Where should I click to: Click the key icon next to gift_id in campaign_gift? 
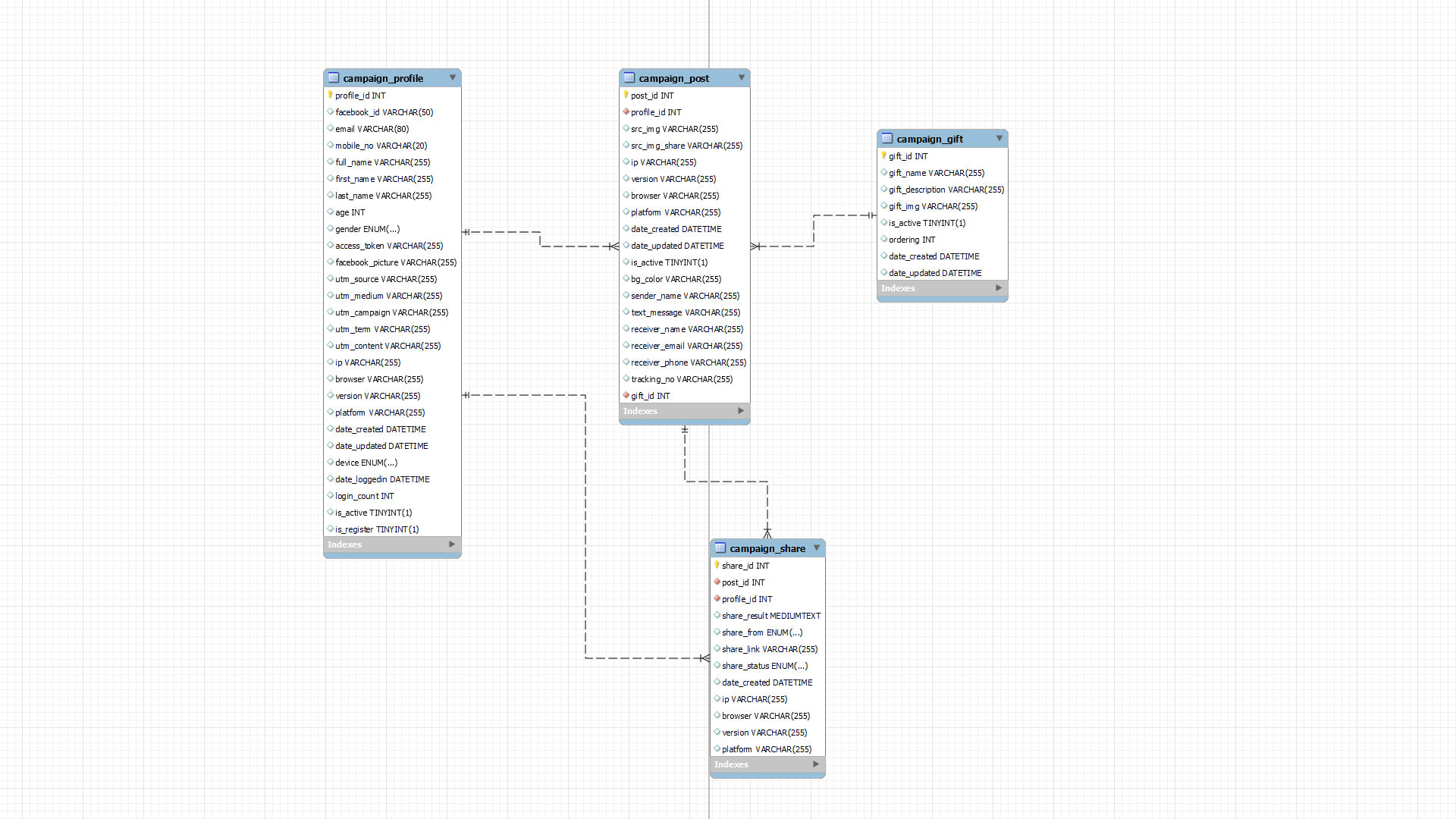coord(883,155)
